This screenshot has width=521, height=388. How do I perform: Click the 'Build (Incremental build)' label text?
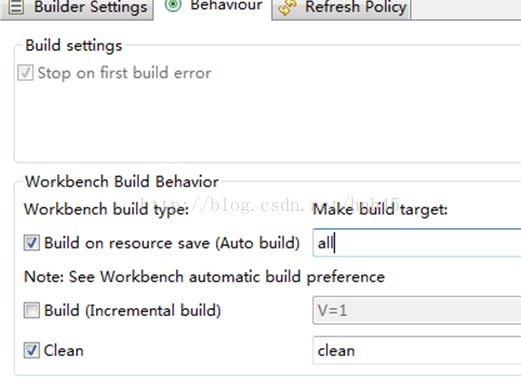coord(132,311)
